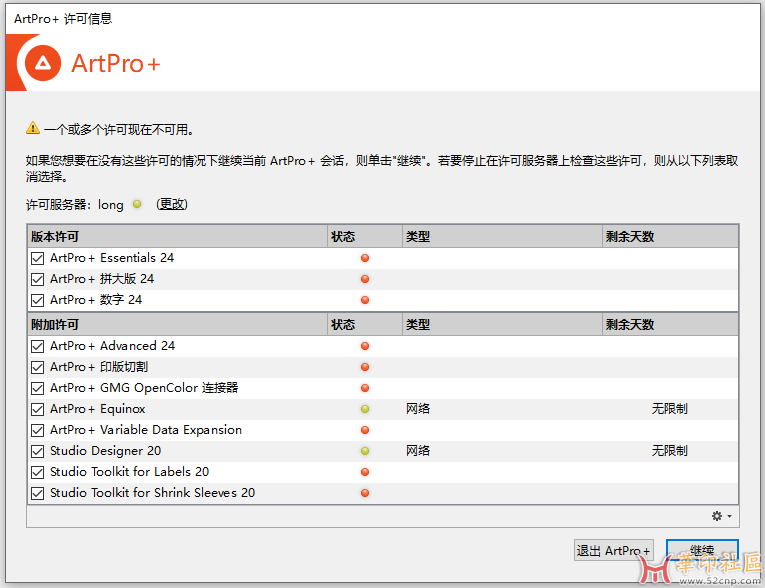Click the 继续 button

pos(702,550)
